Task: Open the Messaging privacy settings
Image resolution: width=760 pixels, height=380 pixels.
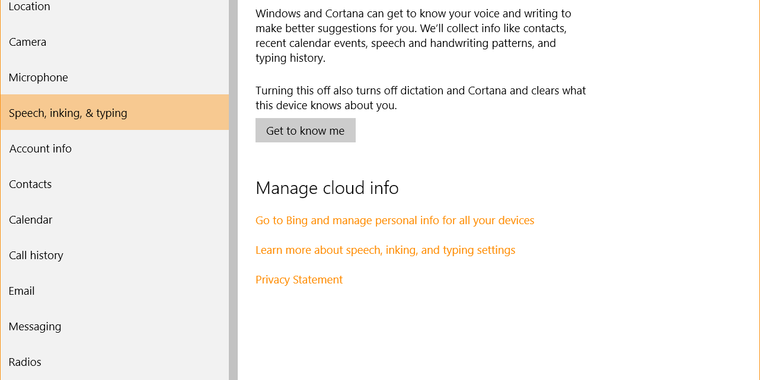Action: (x=114, y=327)
